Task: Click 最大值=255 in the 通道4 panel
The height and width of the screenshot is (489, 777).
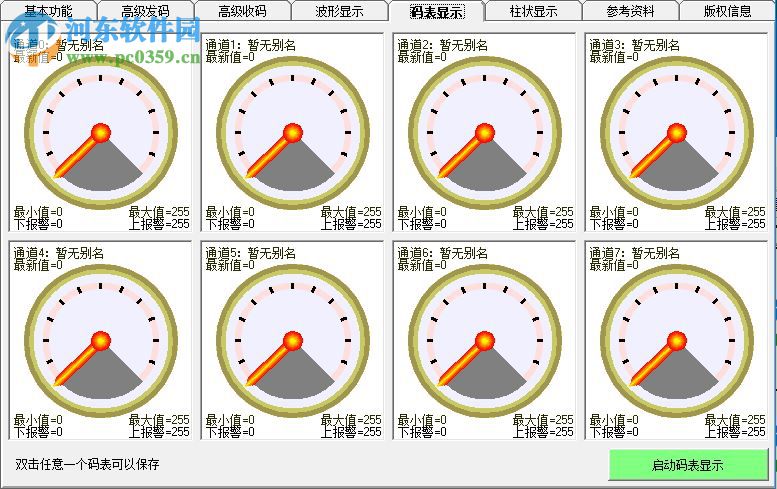Action: click(x=159, y=420)
